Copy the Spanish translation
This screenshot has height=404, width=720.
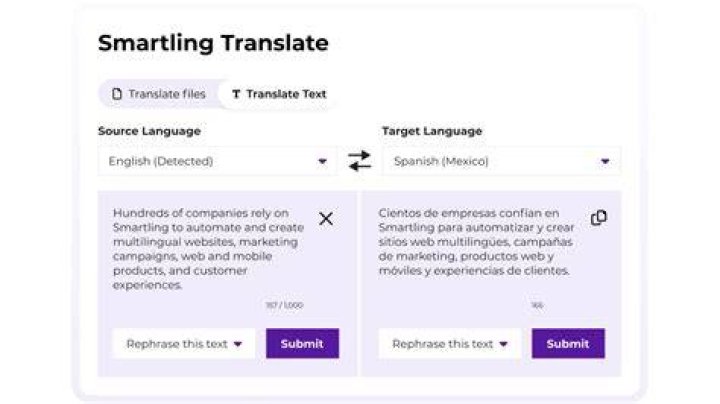(599, 218)
